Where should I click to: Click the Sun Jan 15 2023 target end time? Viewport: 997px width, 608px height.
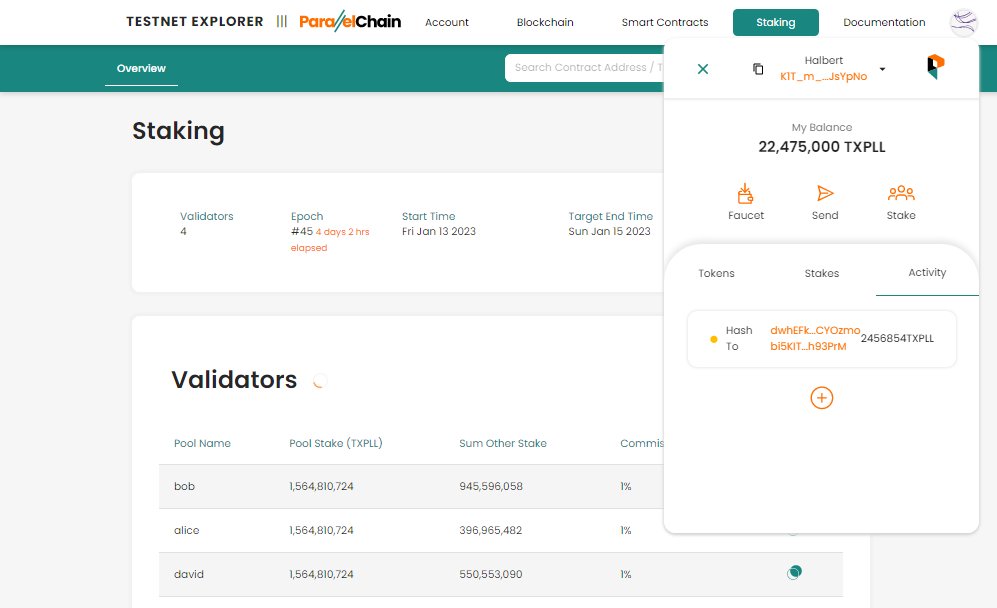pos(609,231)
